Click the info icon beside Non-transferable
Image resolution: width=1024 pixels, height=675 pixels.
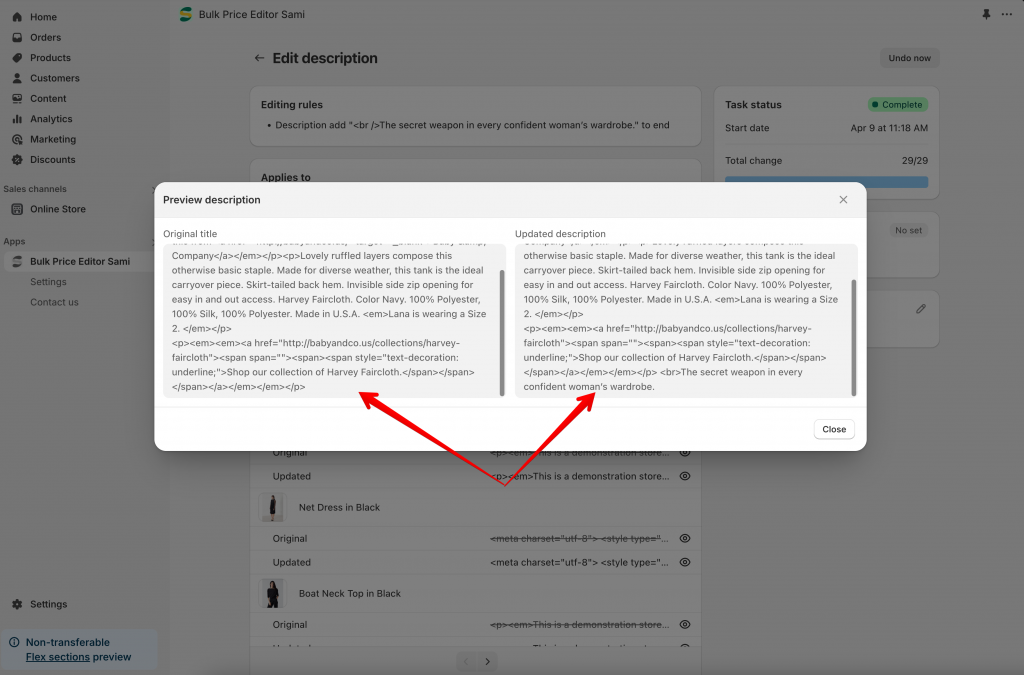[x=14, y=642]
